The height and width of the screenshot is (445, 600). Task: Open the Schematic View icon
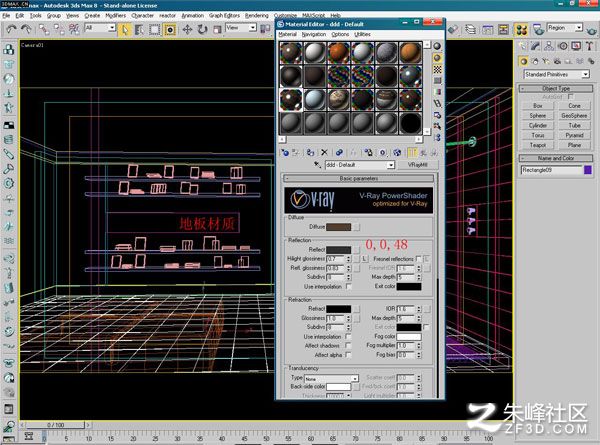504,29
